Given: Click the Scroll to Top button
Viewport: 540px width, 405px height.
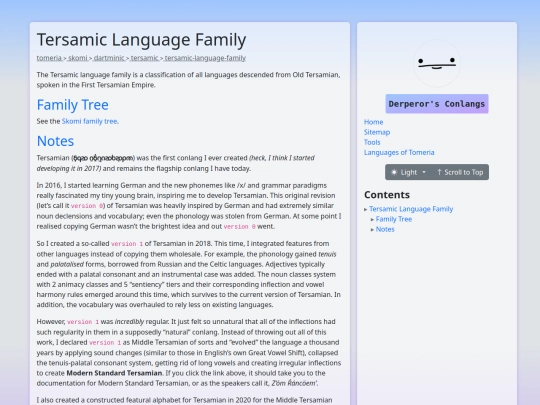Looking at the screenshot, I should click(x=460, y=172).
